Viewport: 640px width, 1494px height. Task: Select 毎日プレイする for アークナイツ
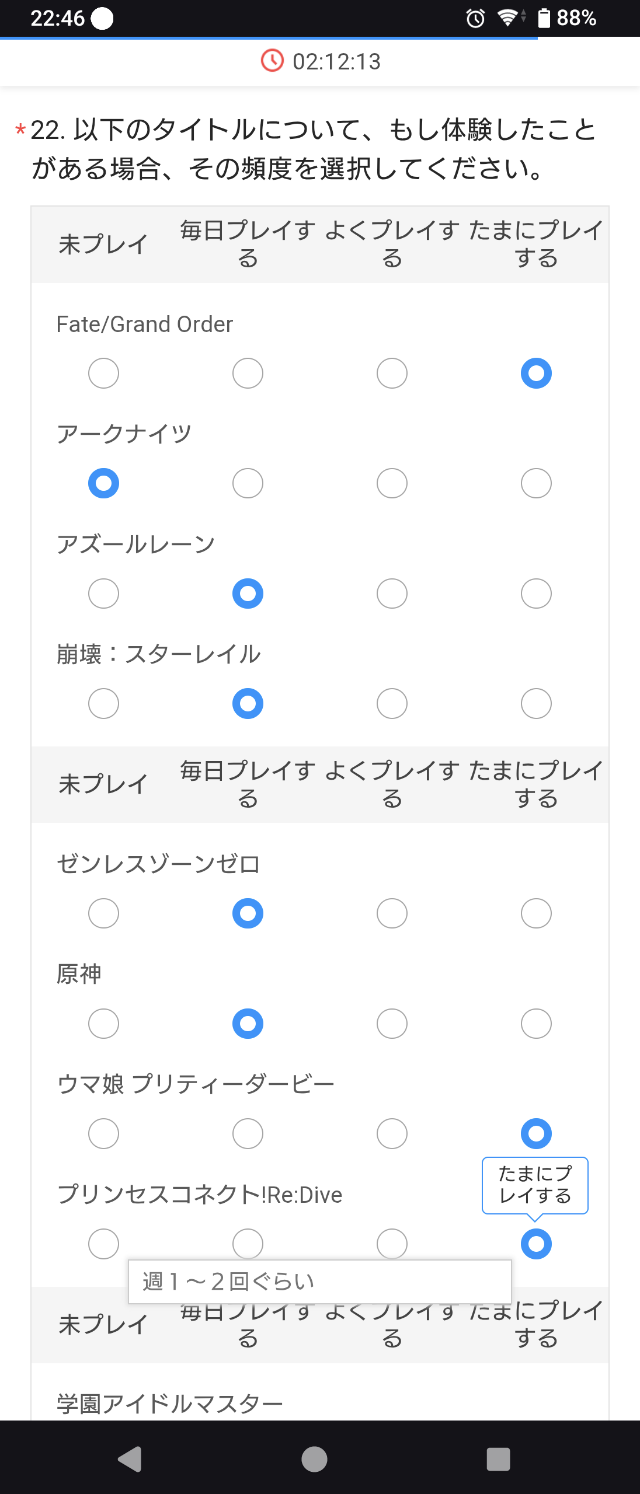[247, 484]
